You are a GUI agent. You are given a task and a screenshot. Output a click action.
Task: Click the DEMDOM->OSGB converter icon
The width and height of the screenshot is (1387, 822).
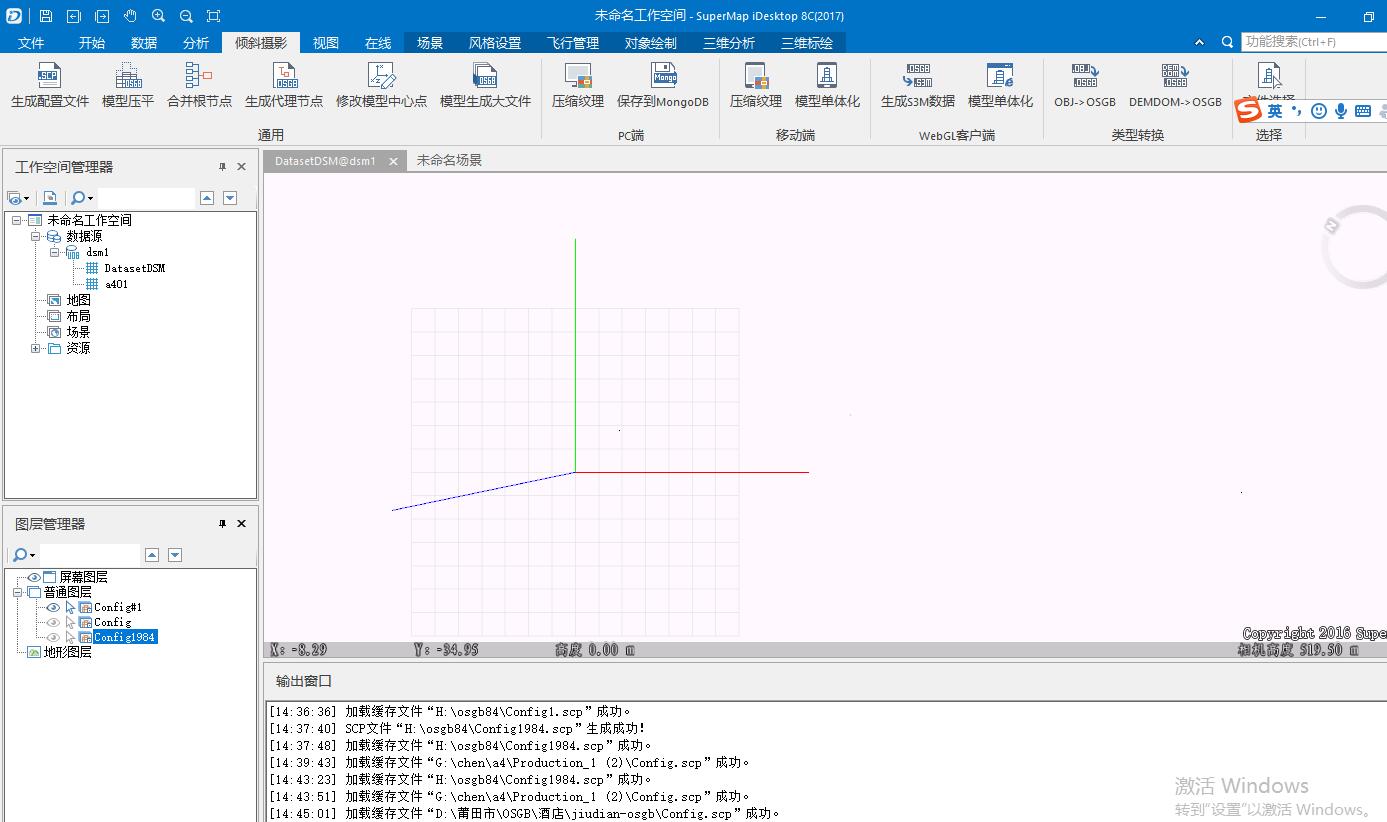click(x=1174, y=78)
